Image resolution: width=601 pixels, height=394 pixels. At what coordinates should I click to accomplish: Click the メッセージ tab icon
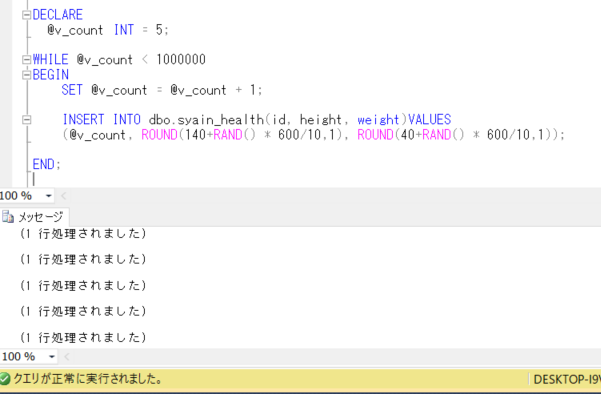point(8,217)
